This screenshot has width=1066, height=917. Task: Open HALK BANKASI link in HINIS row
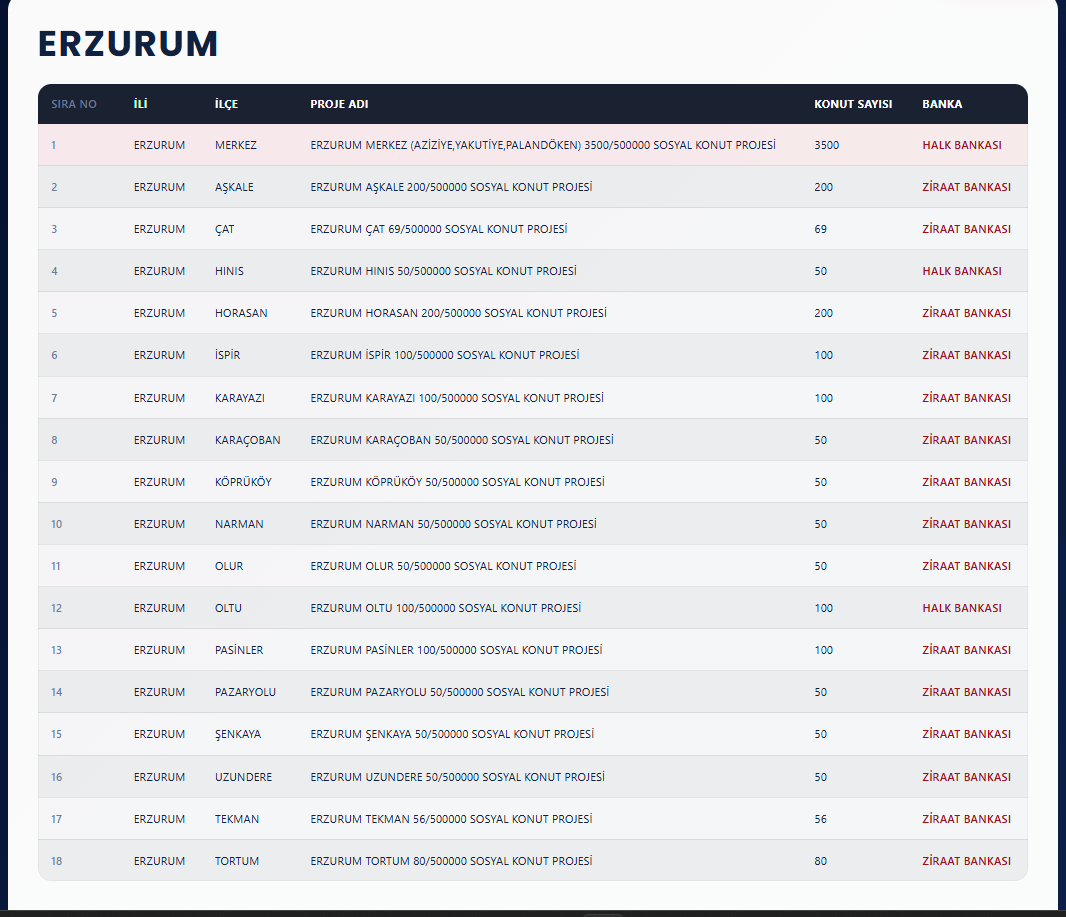pyautogui.click(x=961, y=271)
